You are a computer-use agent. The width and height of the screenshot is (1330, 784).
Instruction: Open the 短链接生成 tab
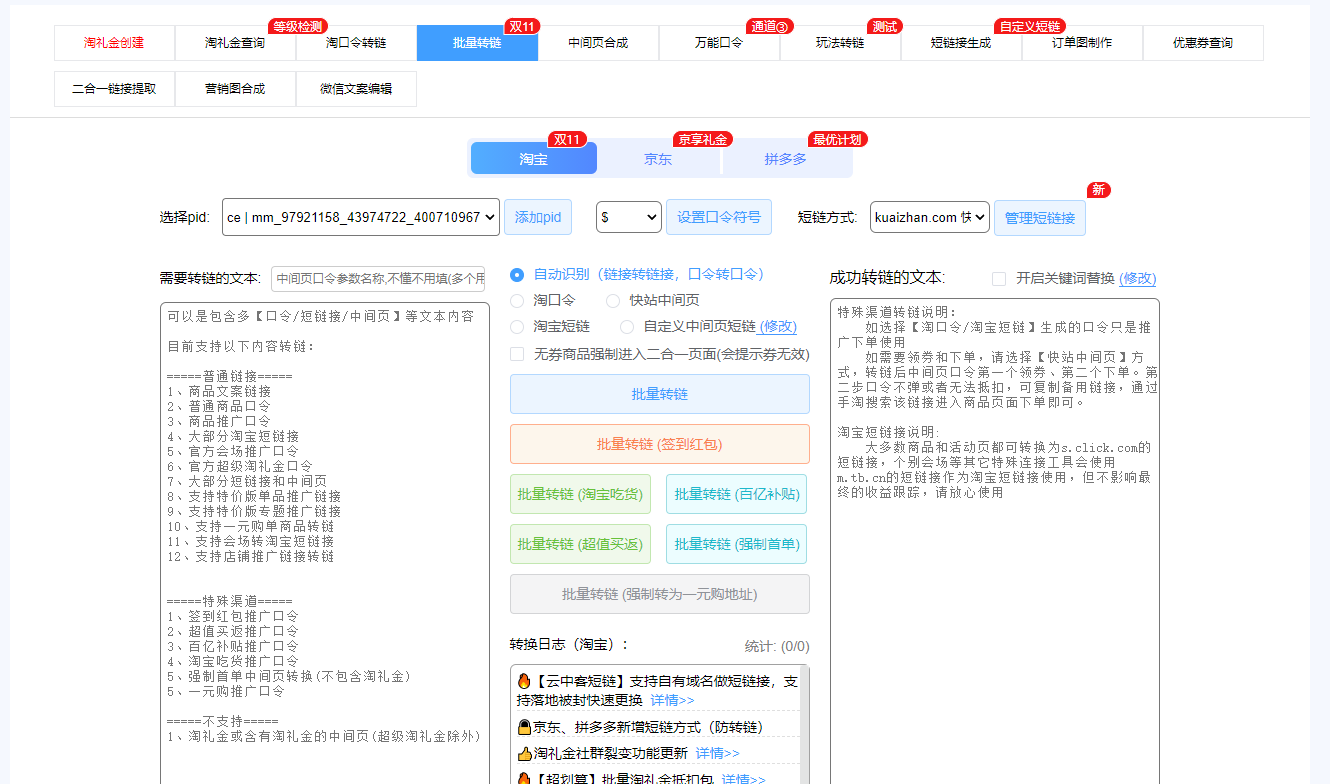(961, 43)
